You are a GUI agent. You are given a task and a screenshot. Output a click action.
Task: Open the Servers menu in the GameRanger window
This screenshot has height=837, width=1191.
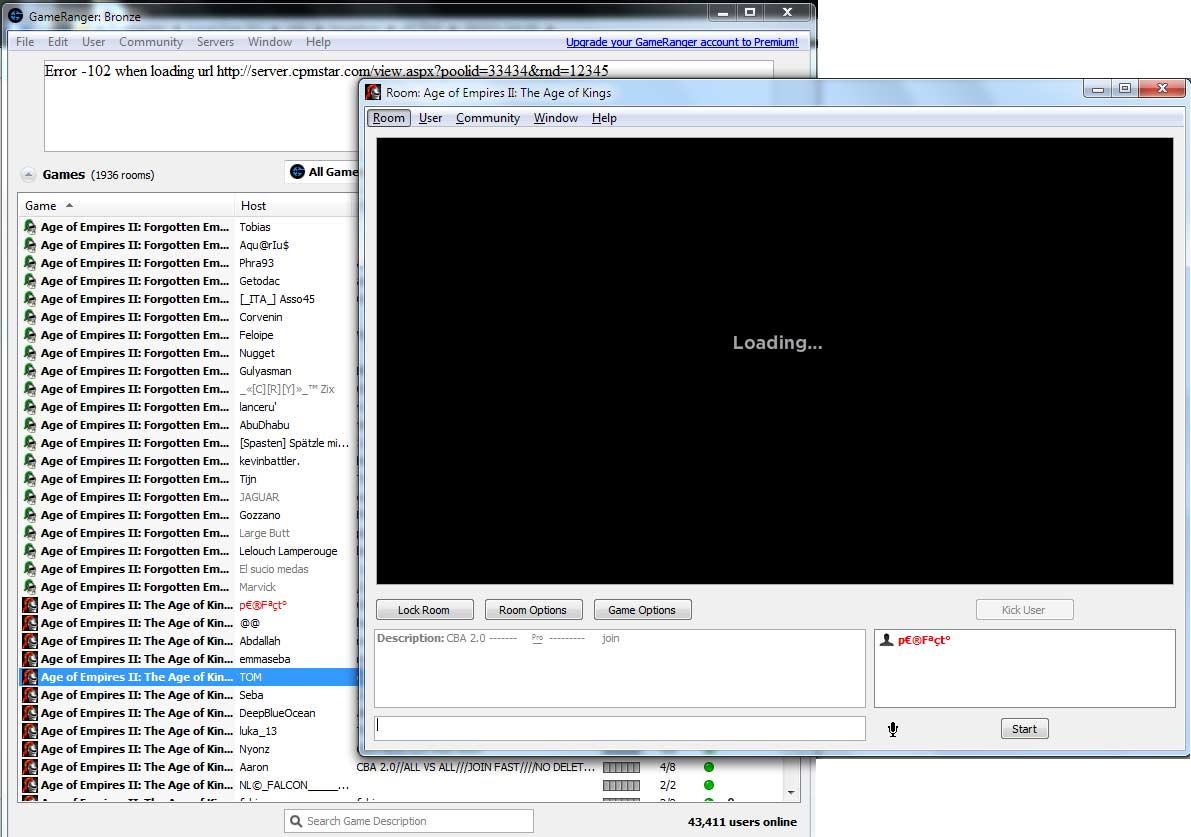click(215, 42)
